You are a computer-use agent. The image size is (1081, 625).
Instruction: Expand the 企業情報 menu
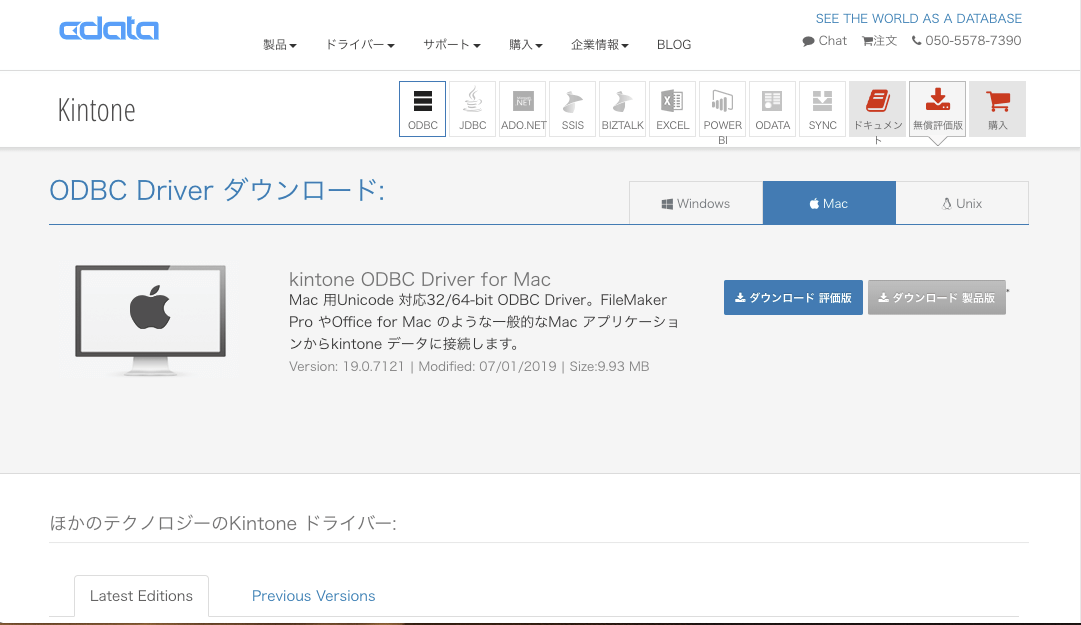[600, 45]
